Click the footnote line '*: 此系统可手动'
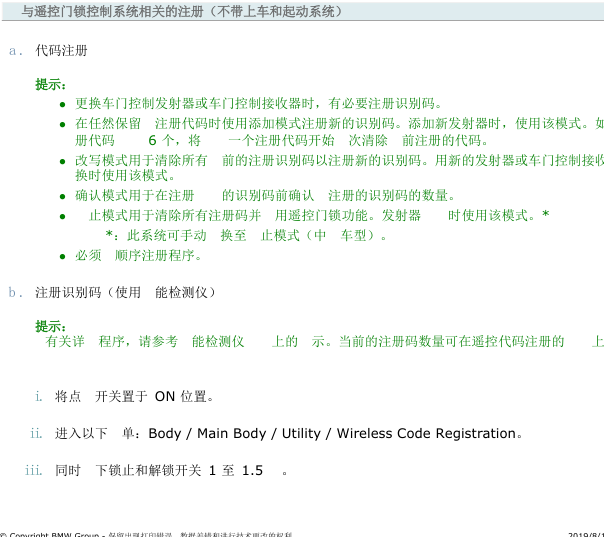 click(246, 235)
